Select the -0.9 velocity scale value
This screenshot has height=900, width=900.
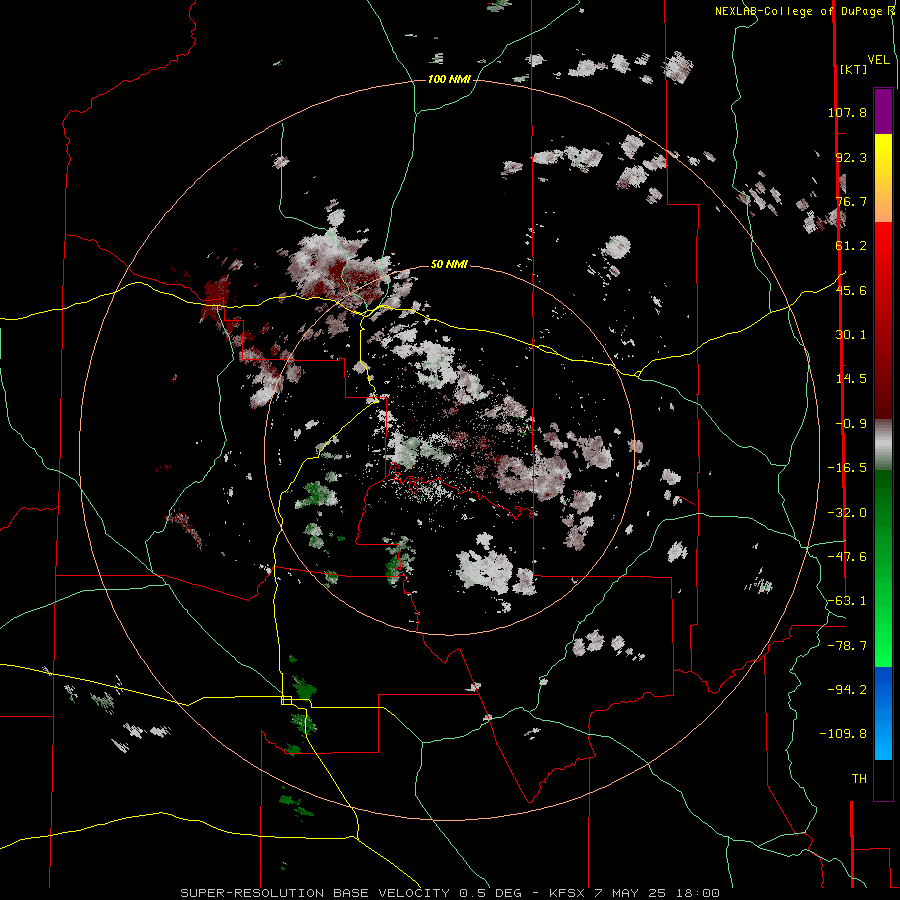(x=851, y=424)
